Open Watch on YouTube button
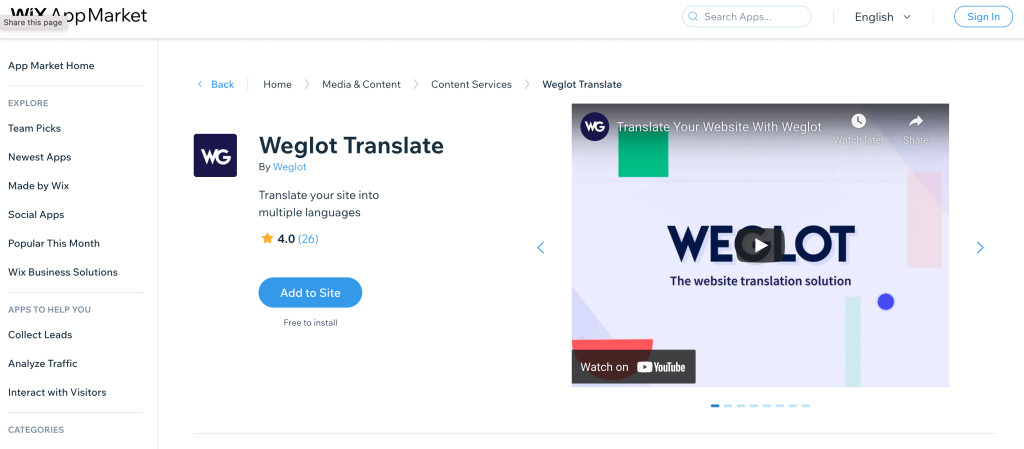1024x449 pixels. click(633, 367)
